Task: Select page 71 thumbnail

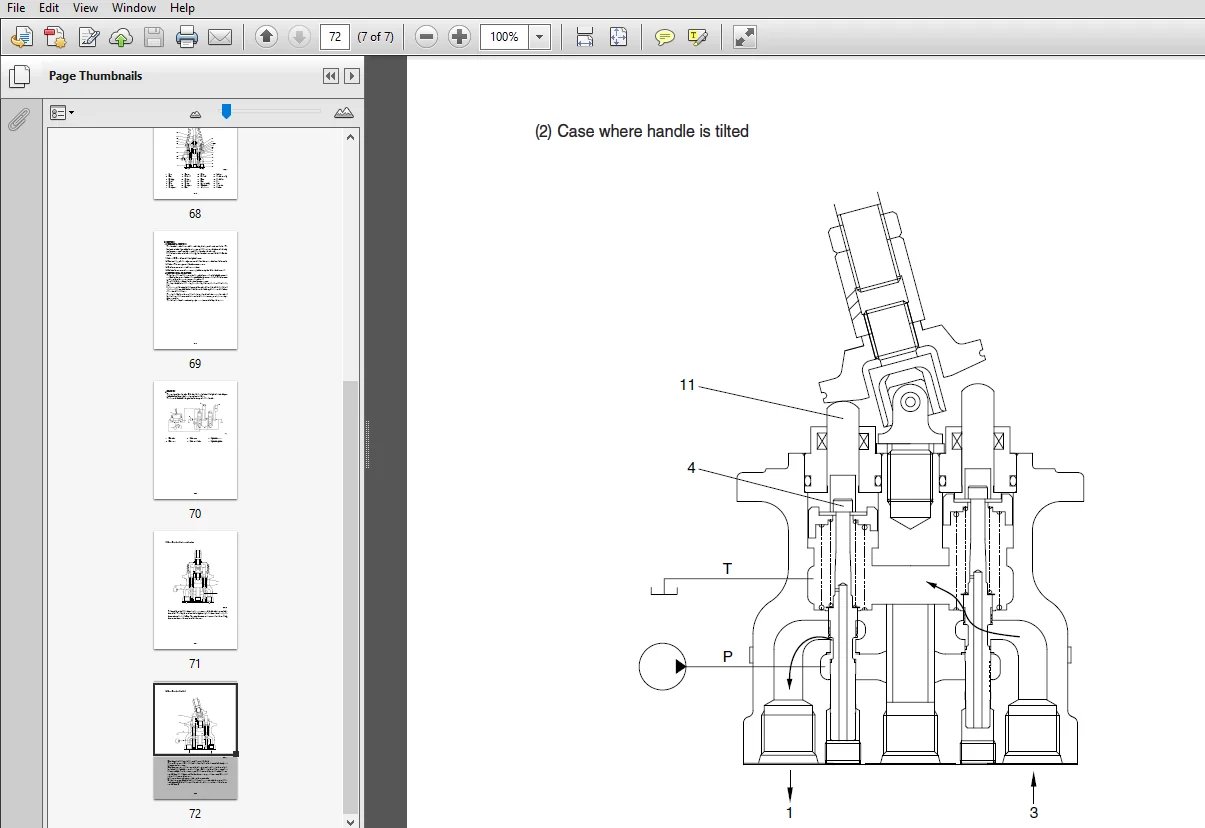Action: tap(195, 590)
